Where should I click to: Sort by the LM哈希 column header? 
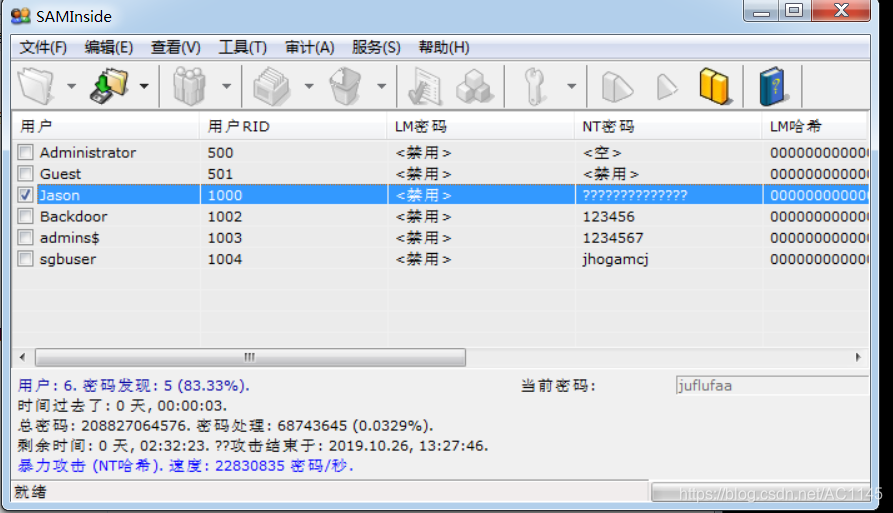pyautogui.click(x=815, y=126)
